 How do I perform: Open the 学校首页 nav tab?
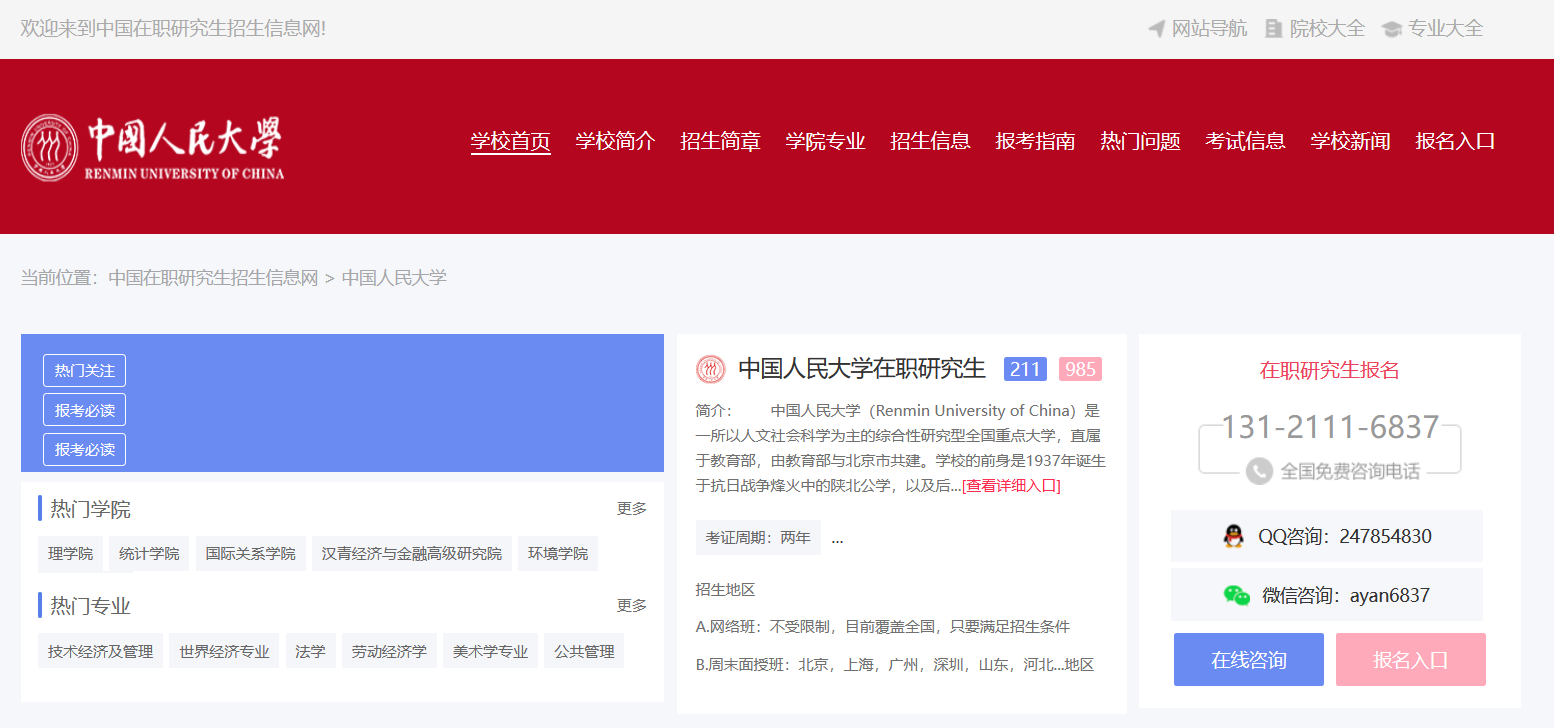tap(511, 141)
